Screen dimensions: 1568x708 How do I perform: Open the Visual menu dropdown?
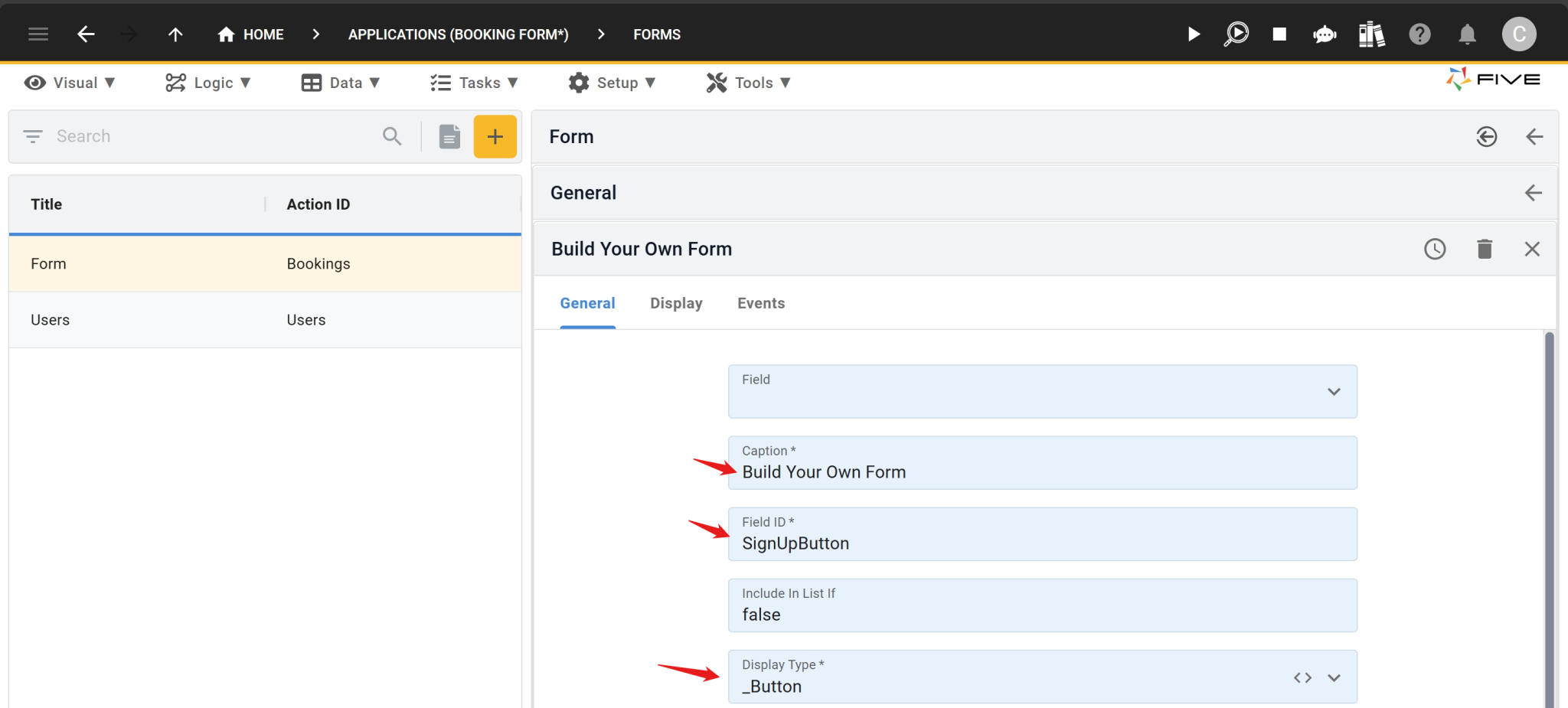[x=71, y=82]
